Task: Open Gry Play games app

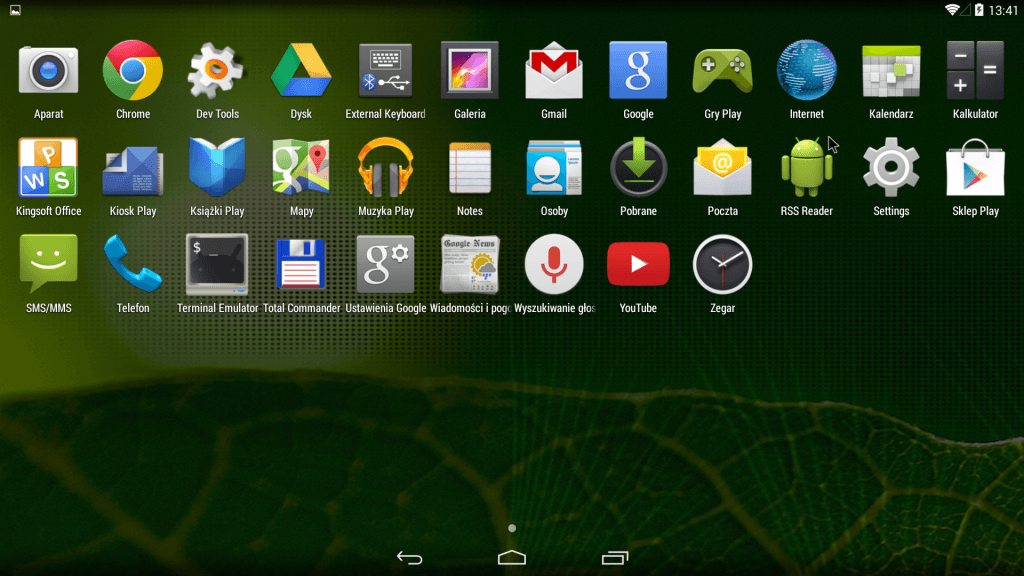Action: [722, 71]
